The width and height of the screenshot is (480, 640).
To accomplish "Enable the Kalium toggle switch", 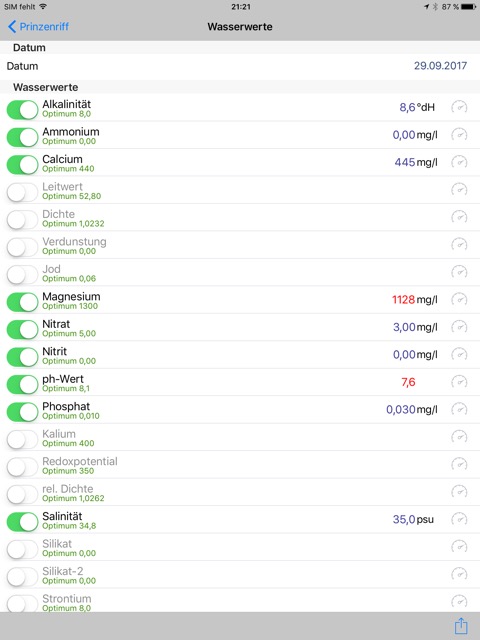I will point(22,439).
